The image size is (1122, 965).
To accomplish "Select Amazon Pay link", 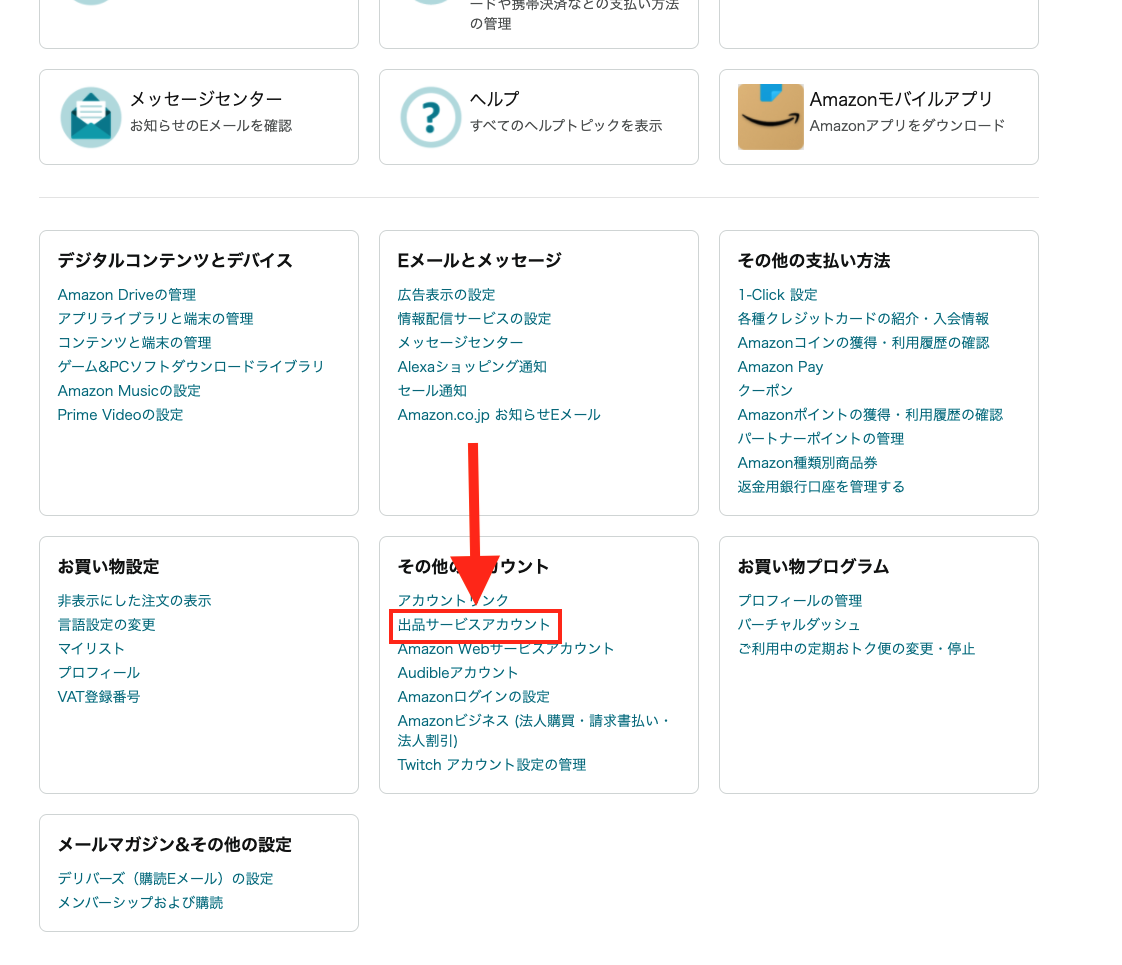I will 780,366.
